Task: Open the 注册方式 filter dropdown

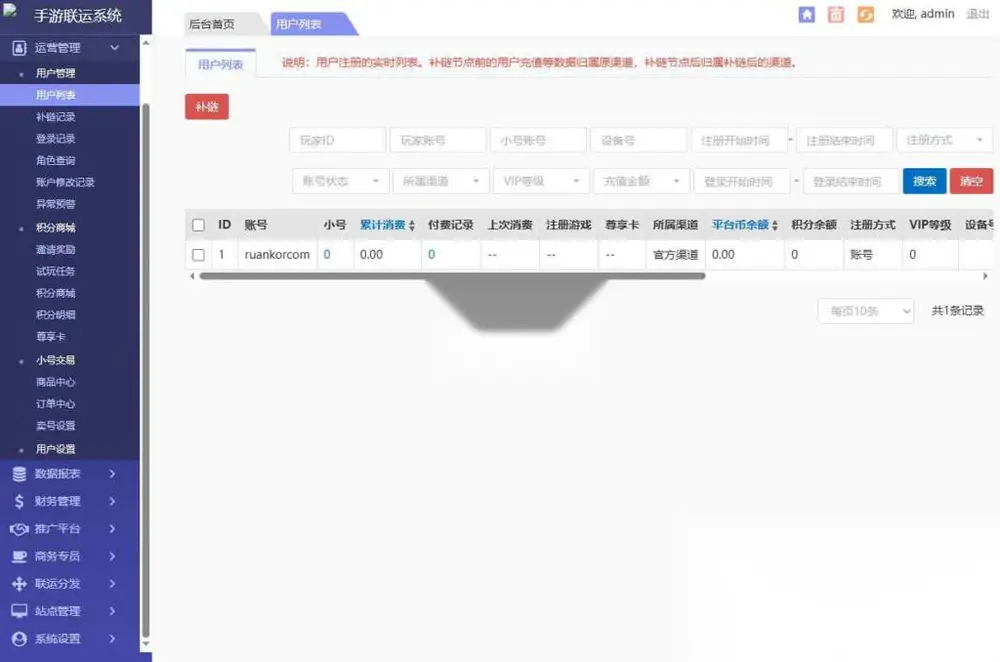Action: [945, 140]
